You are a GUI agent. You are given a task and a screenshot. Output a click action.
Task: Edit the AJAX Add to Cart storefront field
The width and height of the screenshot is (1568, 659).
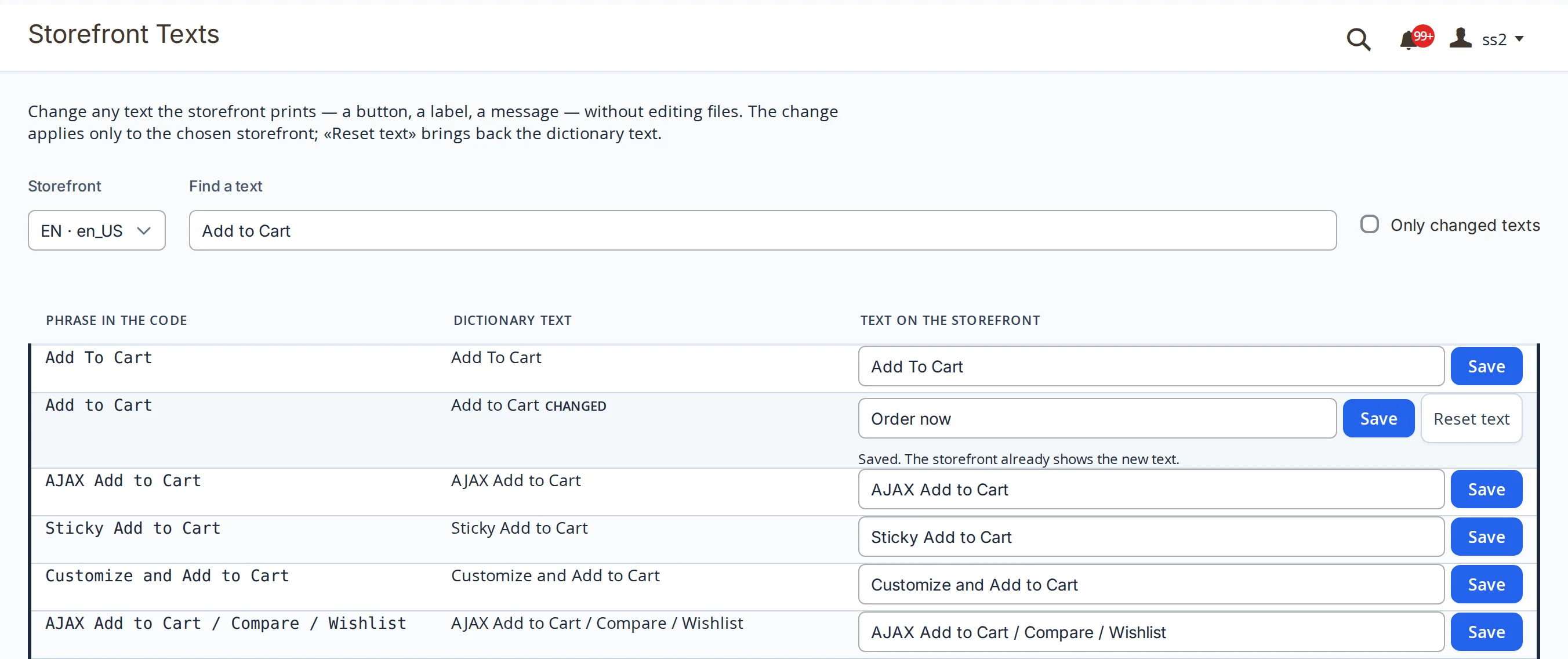point(1150,489)
